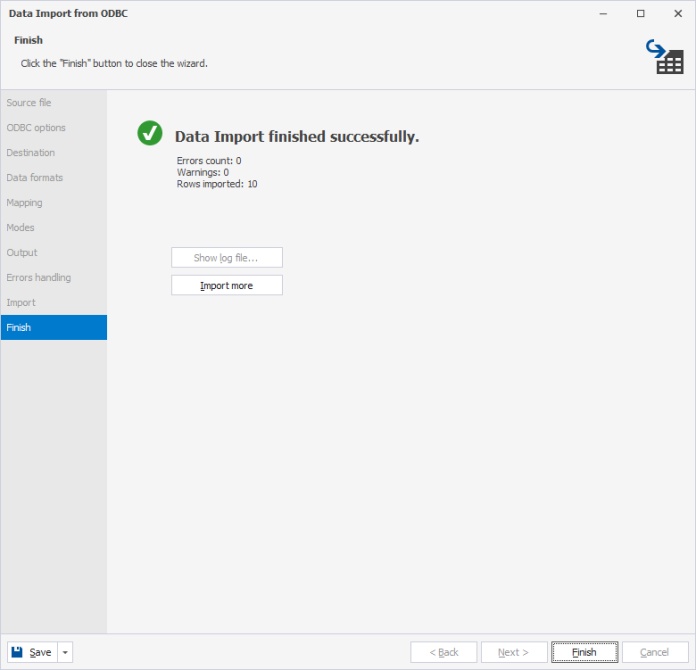Viewport: 696px width, 670px height.
Task: Click the Import more button
Action: tap(227, 286)
